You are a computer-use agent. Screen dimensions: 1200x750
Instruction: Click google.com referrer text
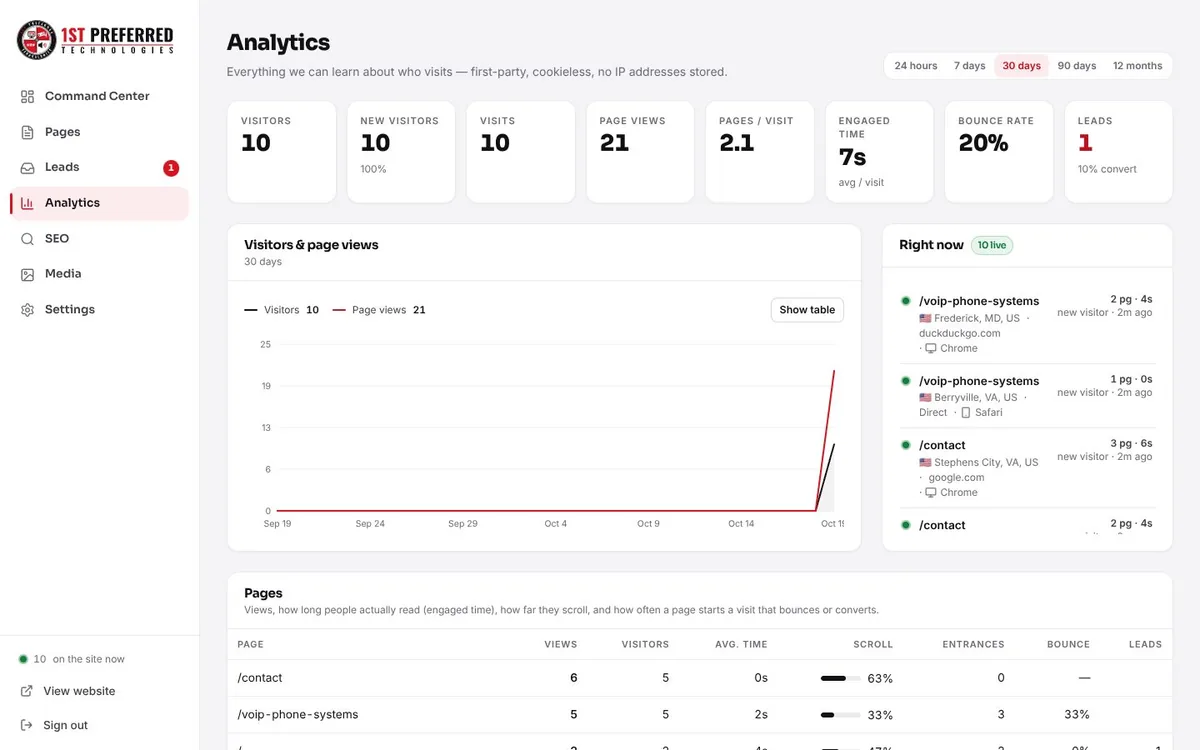pyautogui.click(x=957, y=477)
